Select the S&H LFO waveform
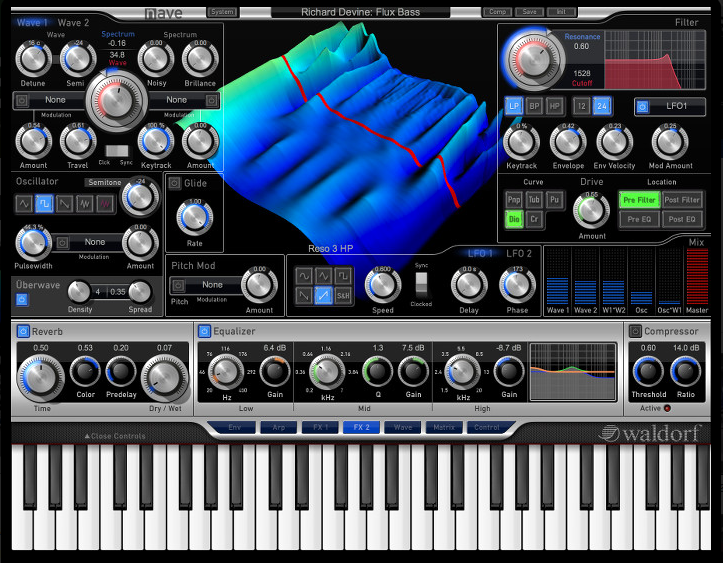This screenshot has width=723, height=563. 343,296
